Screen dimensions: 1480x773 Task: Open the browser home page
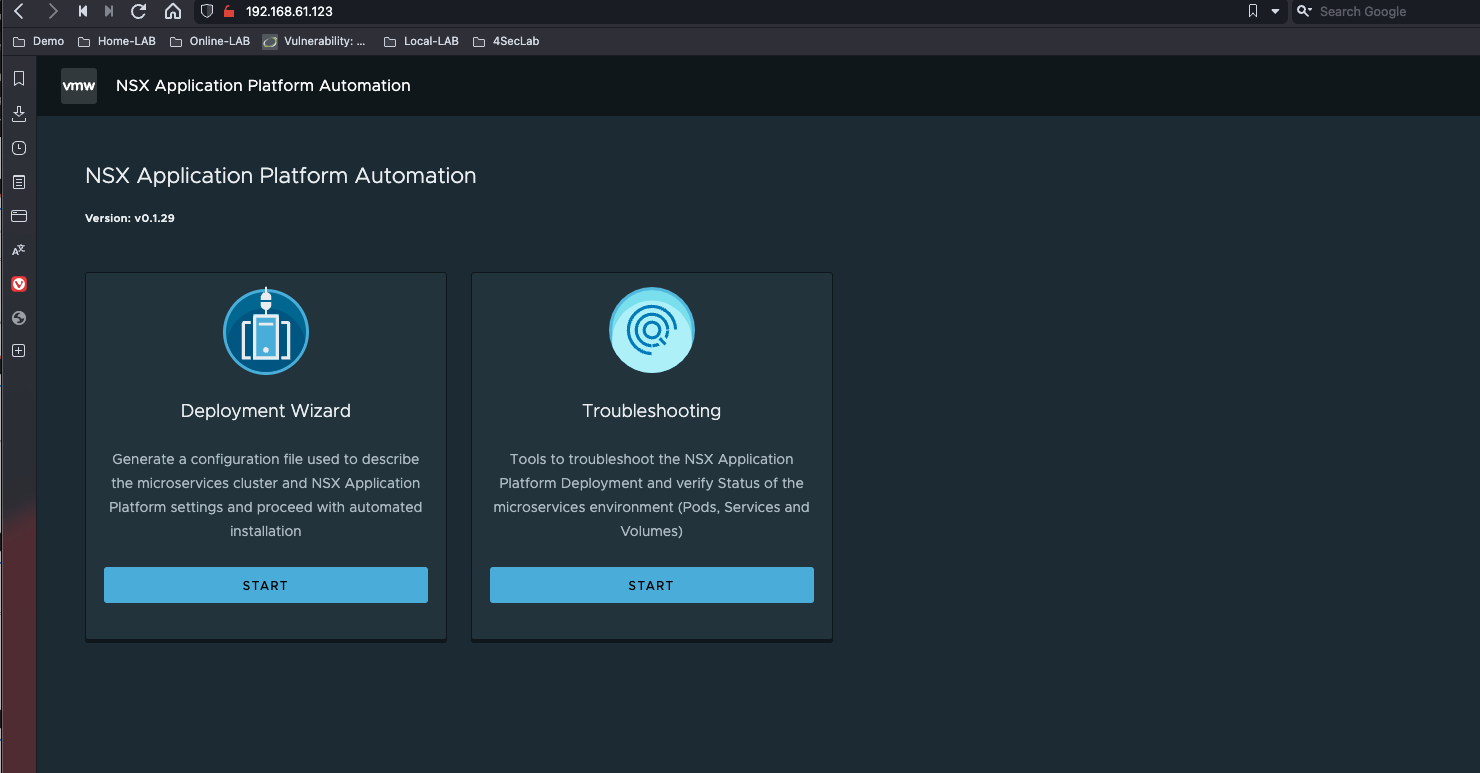tap(173, 12)
